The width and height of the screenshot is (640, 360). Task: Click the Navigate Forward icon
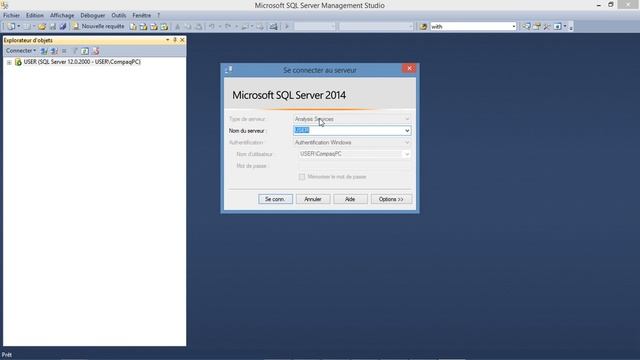click(x=260, y=27)
